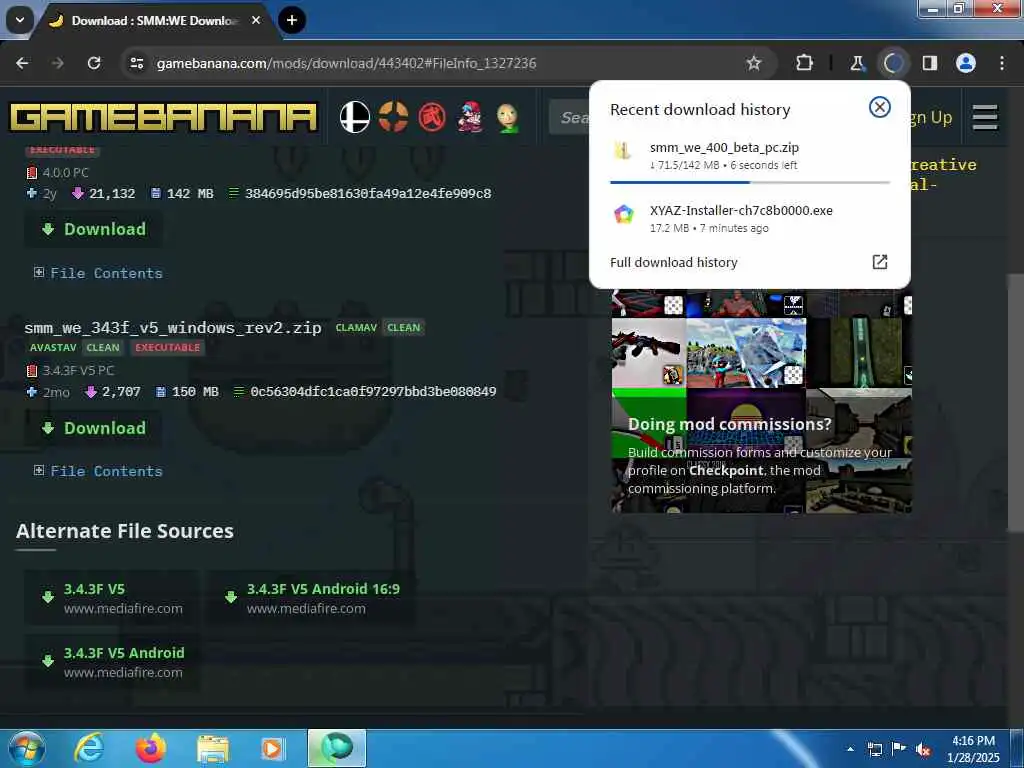Open a new browser tab
The height and width of the screenshot is (768, 1024).
[x=292, y=20]
